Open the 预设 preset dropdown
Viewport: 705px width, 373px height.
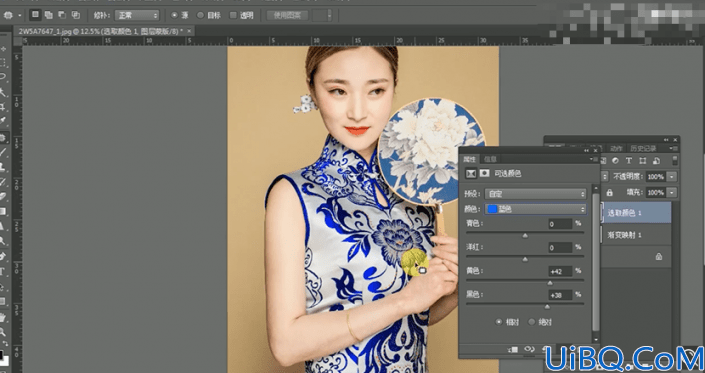(535, 194)
